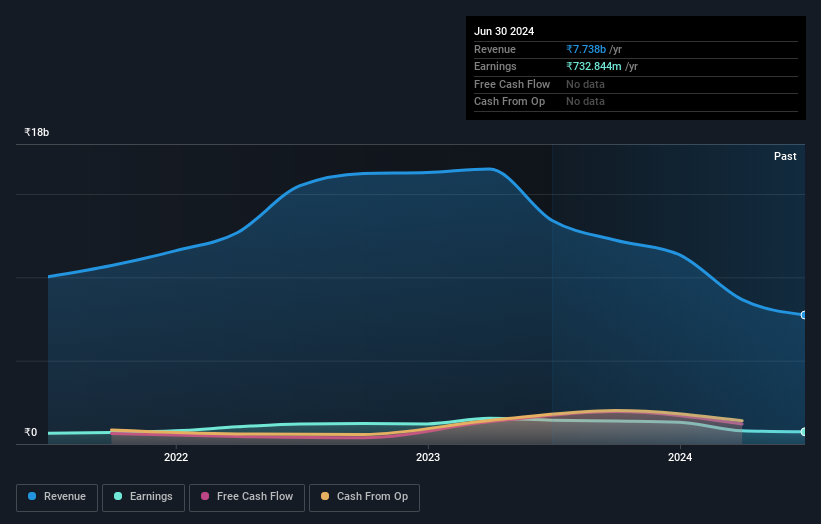Viewport: 821px width, 524px height.
Task: Toggle the Earnings series legend button
Action: (143, 497)
